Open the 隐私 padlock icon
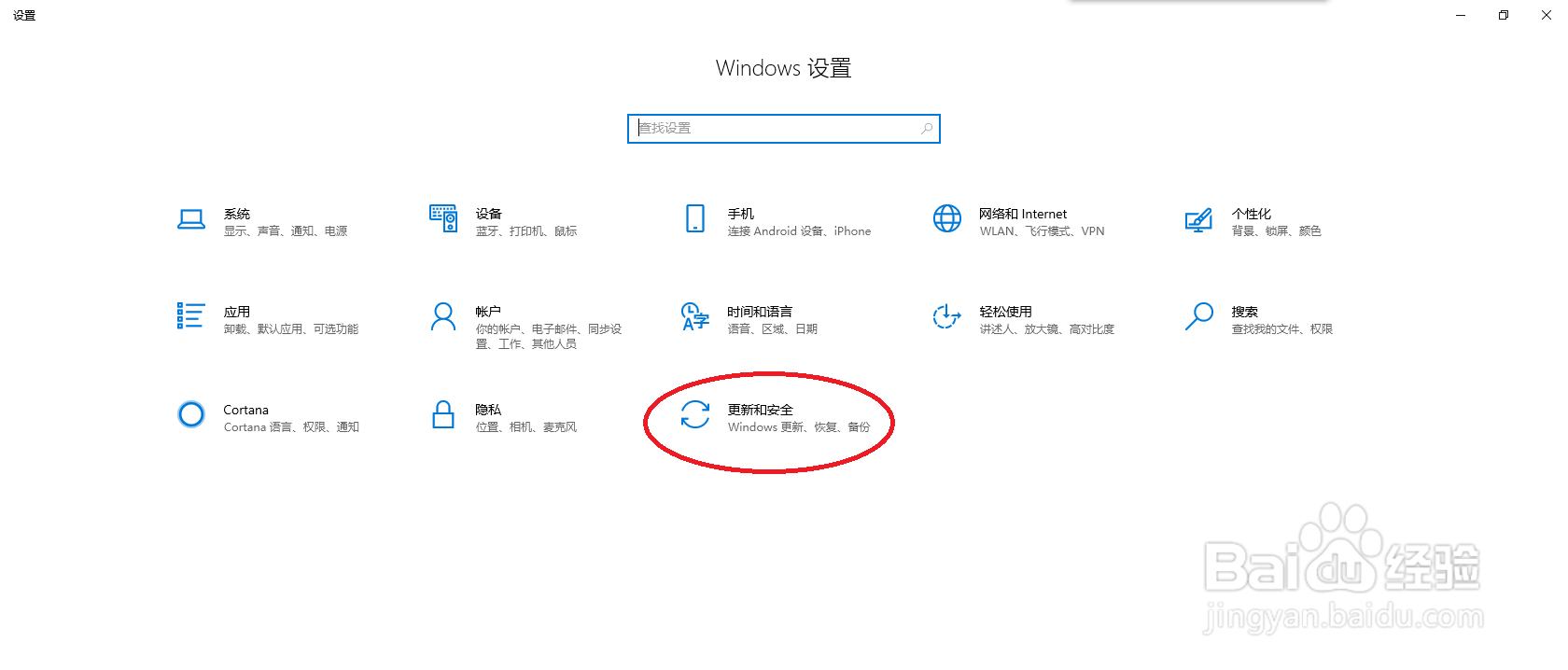The image size is (1568, 670). [x=443, y=414]
